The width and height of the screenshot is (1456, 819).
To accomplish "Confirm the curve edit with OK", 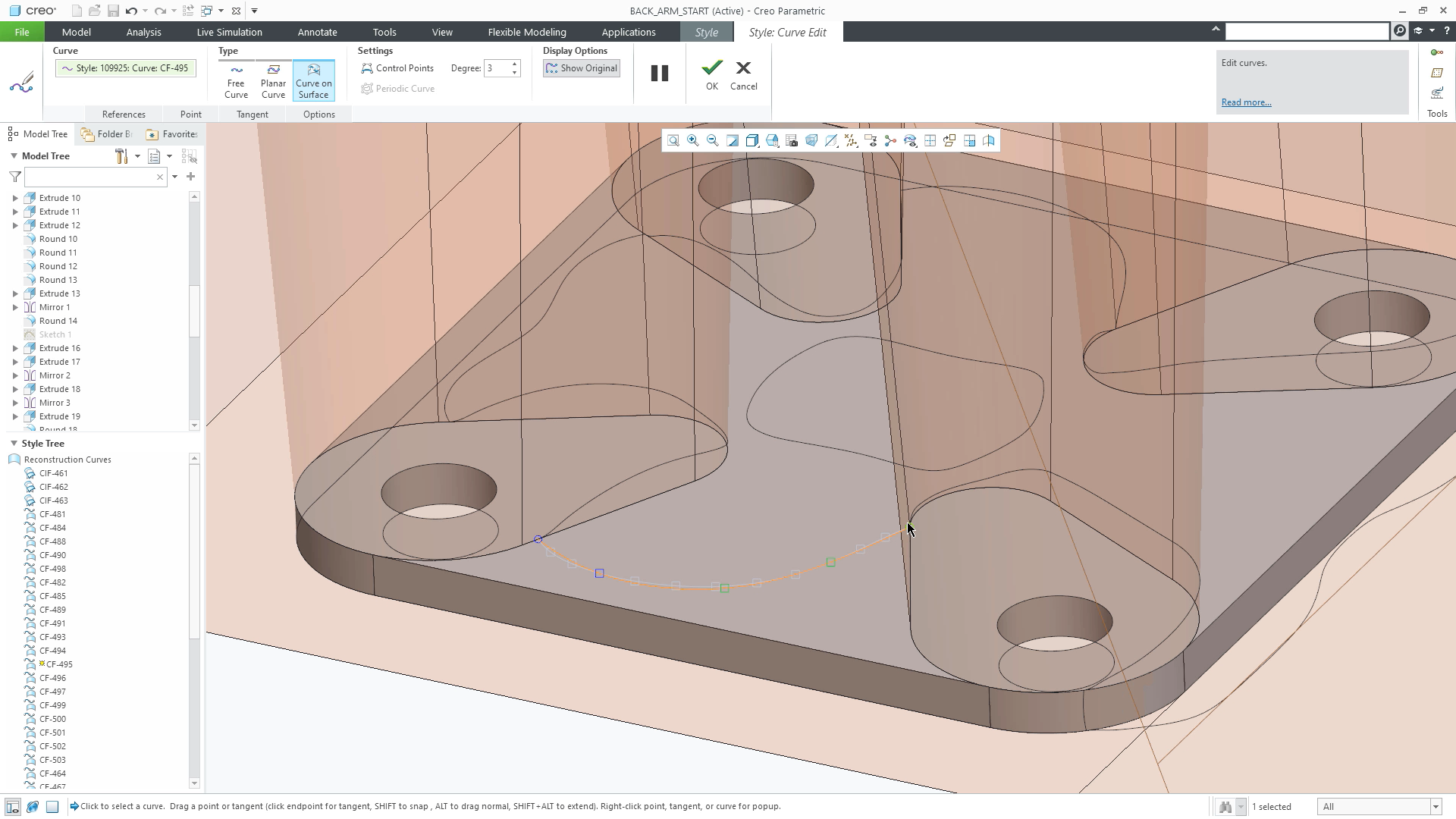I will coord(711,75).
